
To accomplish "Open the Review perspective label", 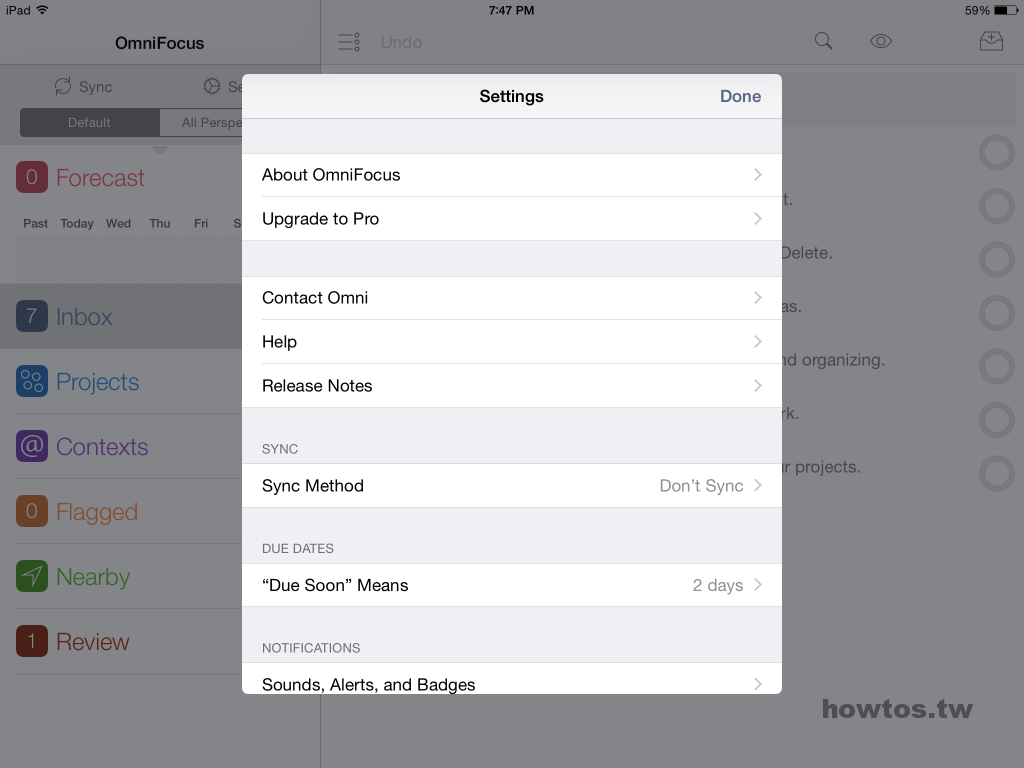I will 93,642.
